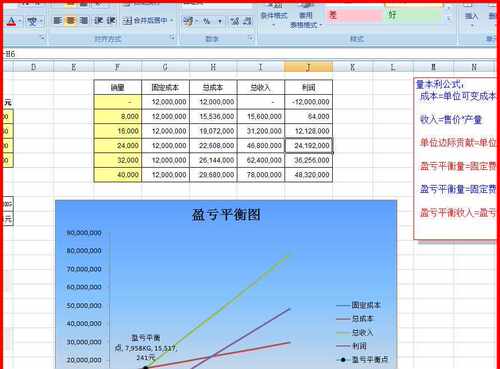Click the 插入 insert cells button
Screen dimensions: 500x369
click(471, 16)
